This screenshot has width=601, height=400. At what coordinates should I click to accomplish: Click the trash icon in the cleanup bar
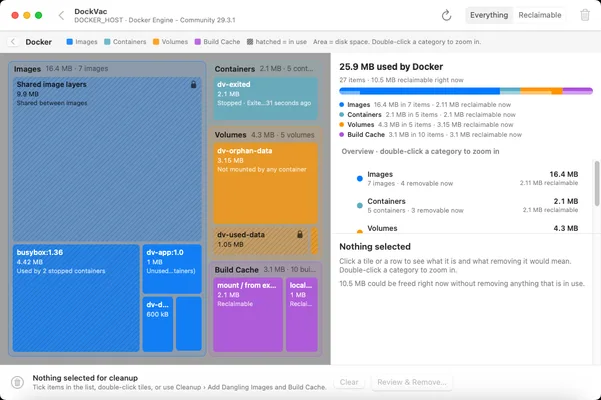(17, 382)
